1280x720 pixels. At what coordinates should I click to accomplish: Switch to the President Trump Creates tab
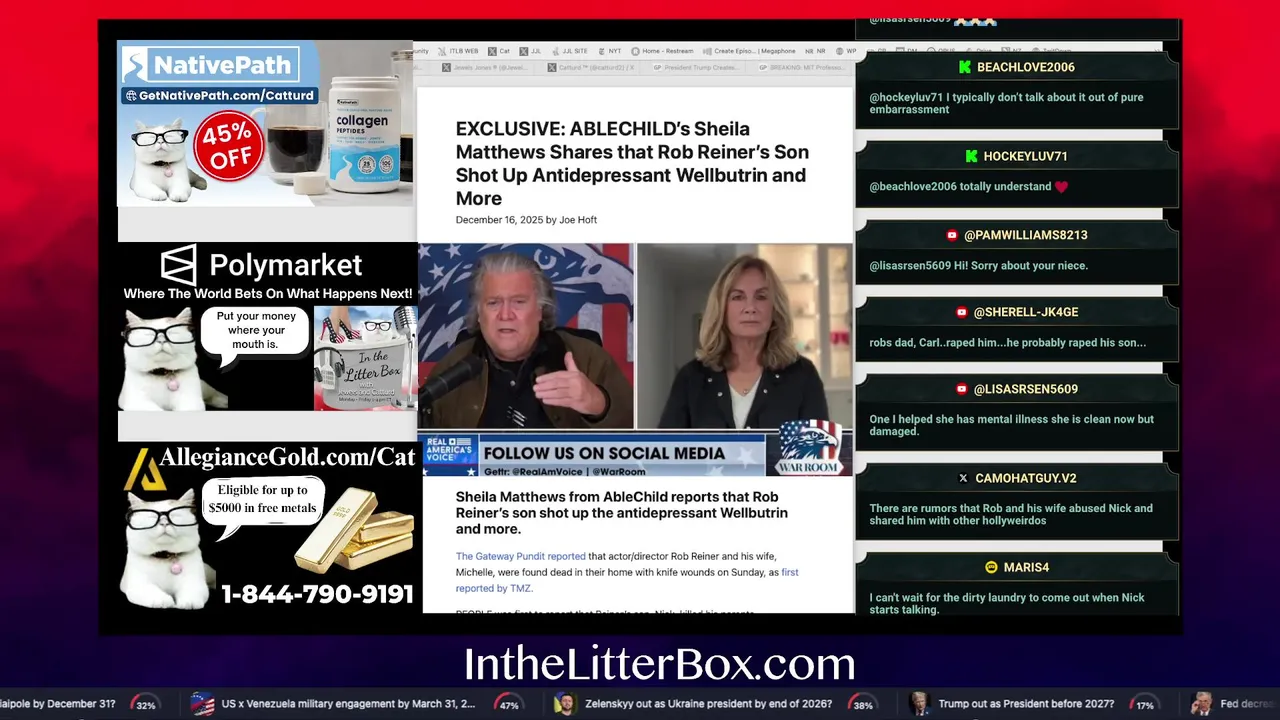pyautogui.click(x=694, y=68)
